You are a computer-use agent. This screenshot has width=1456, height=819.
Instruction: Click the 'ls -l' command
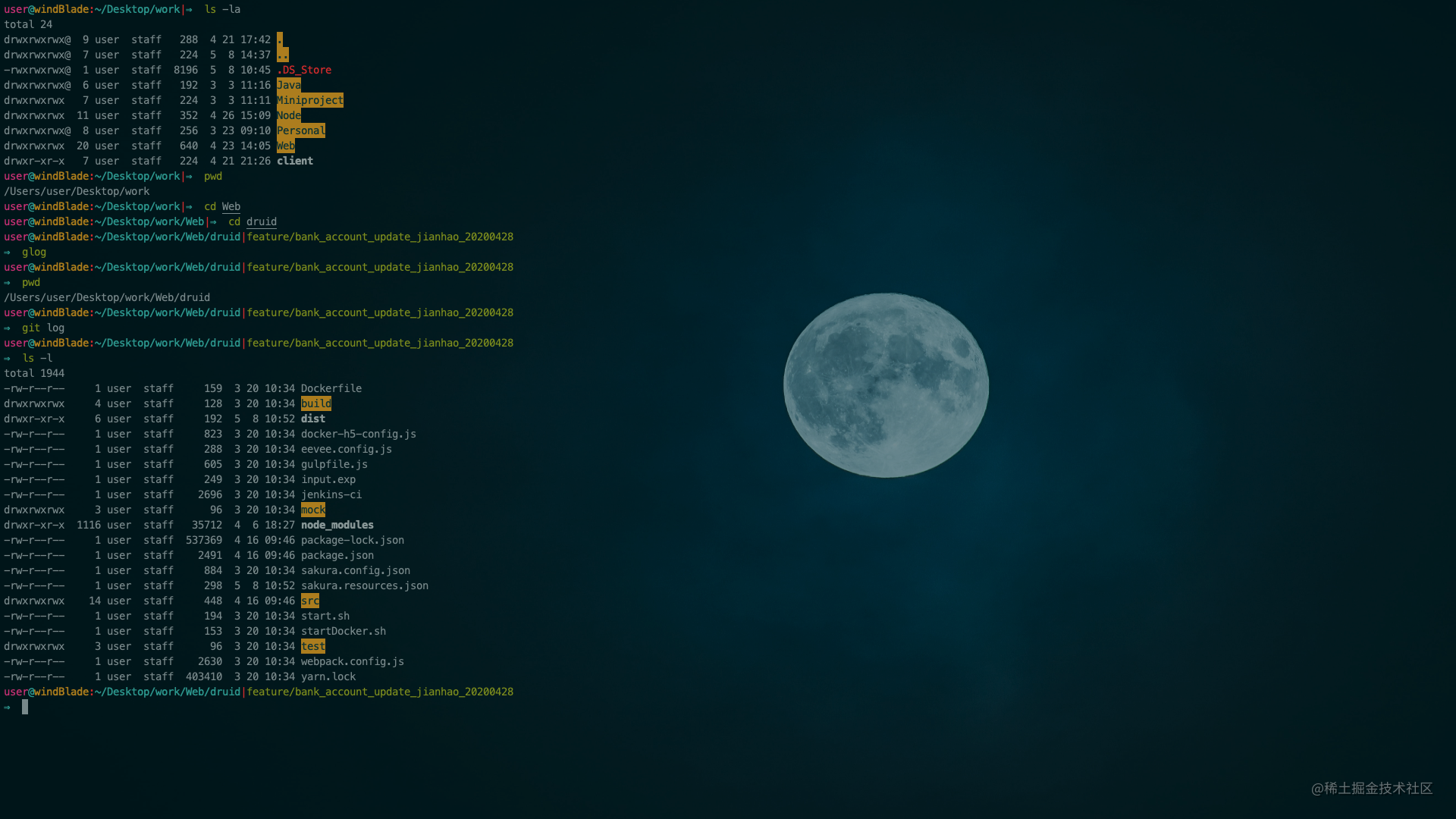click(x=37, y=358)
